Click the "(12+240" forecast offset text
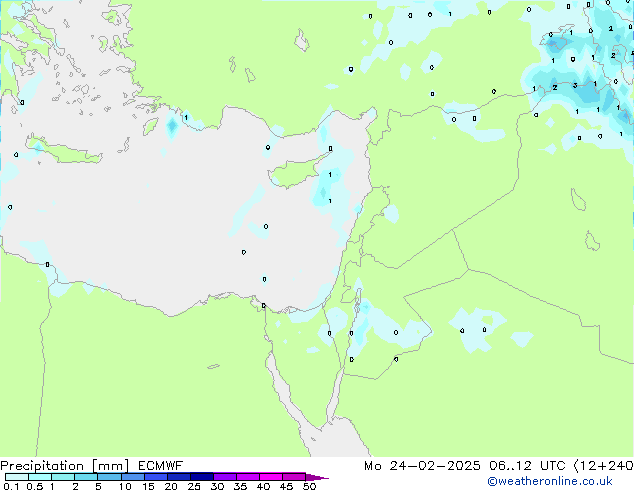Image resolution: width=634 pixels, height=490 pixels. click(604, 466)
